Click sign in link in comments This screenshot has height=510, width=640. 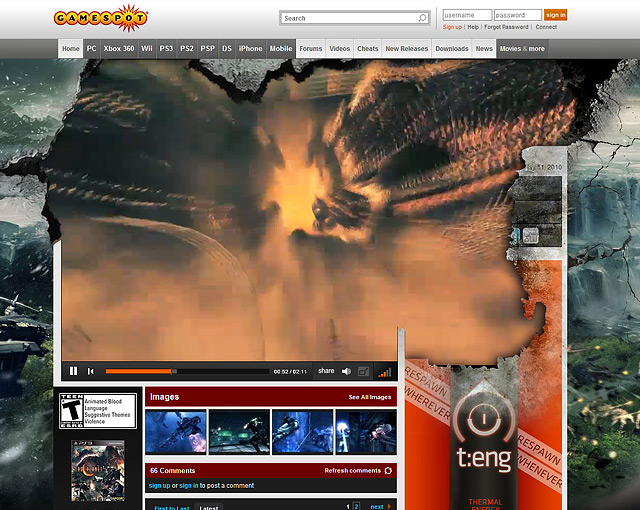coord(189,486)
